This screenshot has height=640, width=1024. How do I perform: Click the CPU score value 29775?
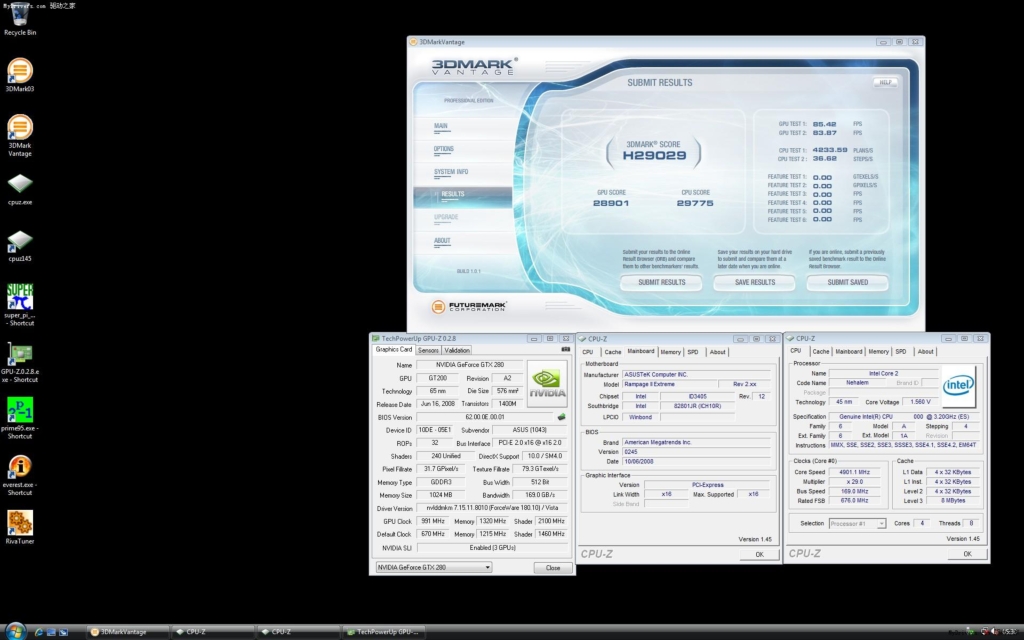695,203
